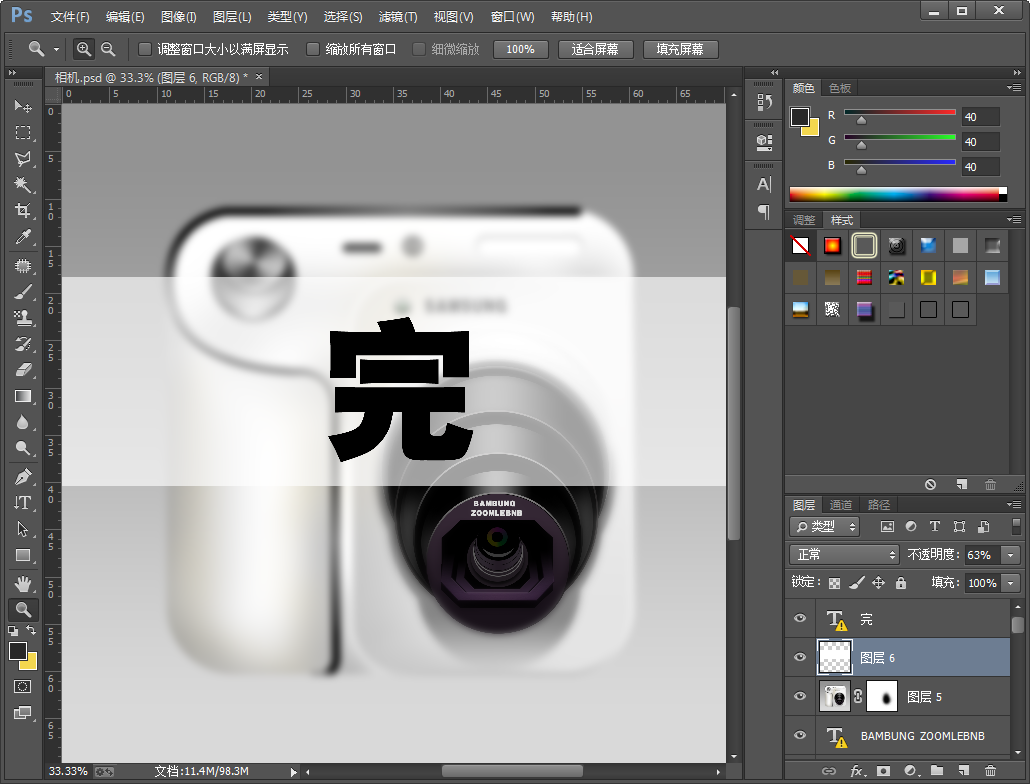Select the Dodge tool
This screenshot has width=1030, height=784.
(x=23, y=448)
